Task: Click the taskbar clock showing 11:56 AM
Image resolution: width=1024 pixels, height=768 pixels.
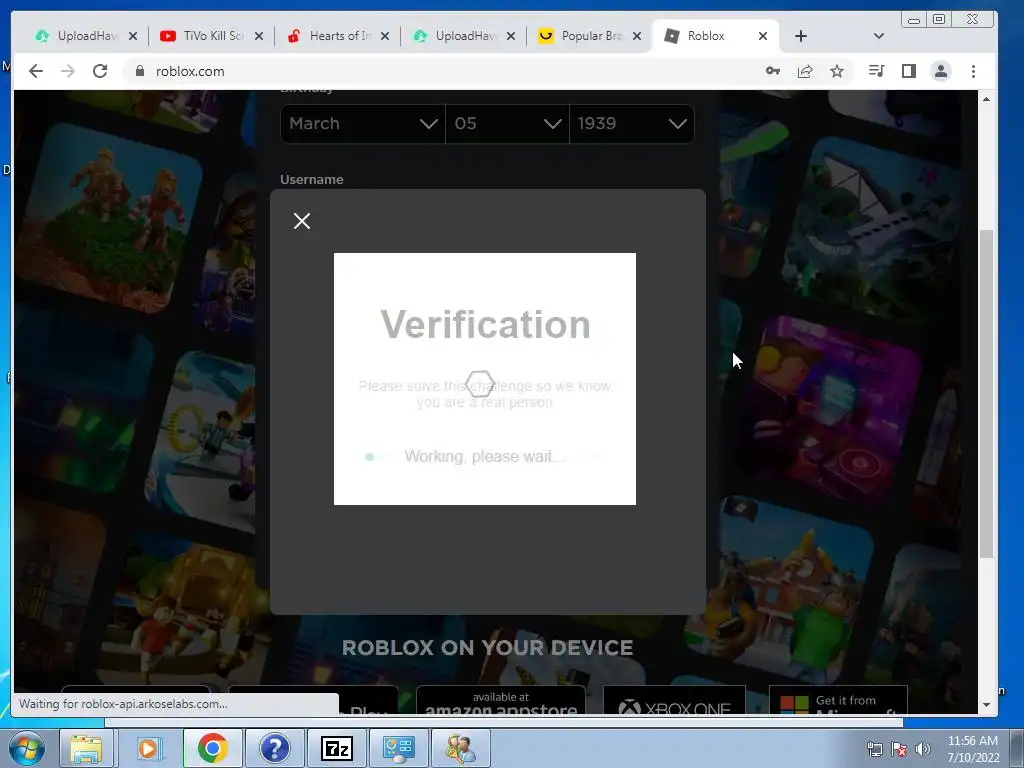Action: point(973,749)
